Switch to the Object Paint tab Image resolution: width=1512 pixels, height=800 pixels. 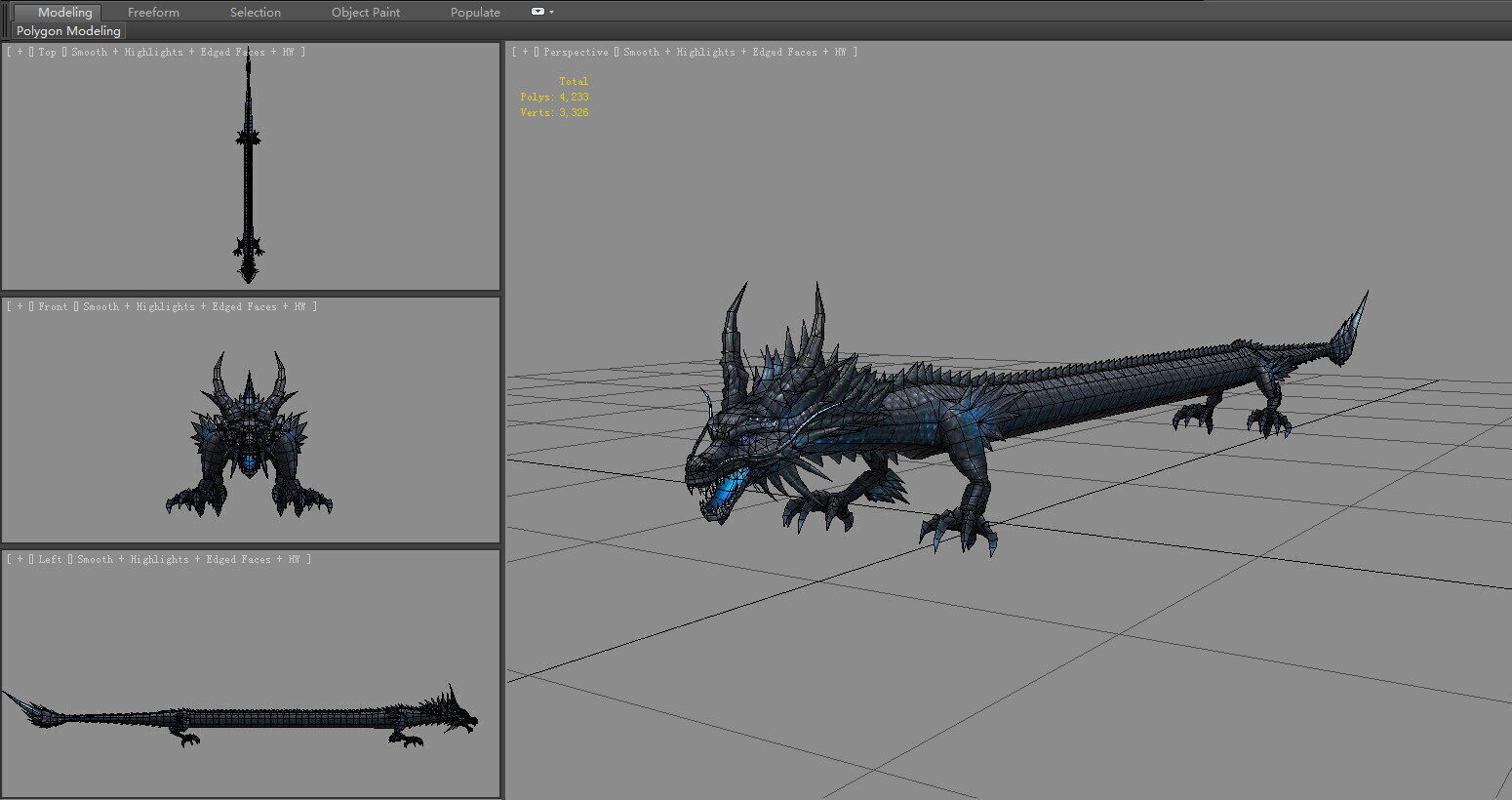366,13
